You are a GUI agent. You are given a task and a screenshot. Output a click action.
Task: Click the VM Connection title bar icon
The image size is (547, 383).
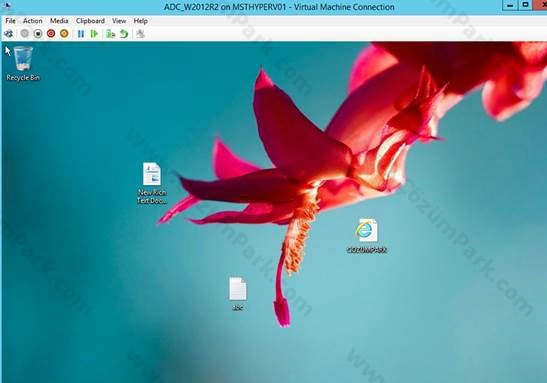(x=7, y=6)
